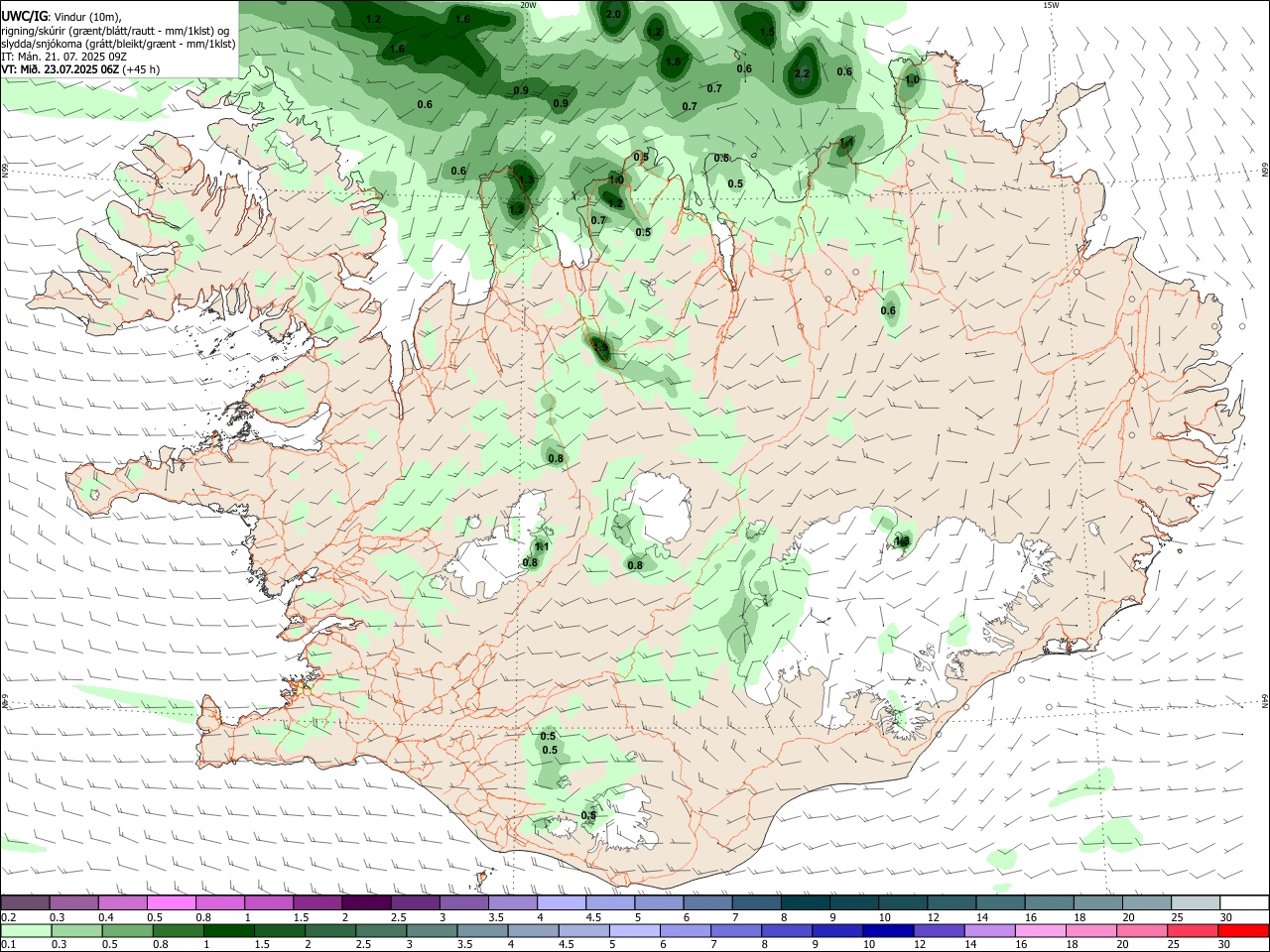The image size is (1270, 952).
Task: Select the royal blue 9–10 swatch in bottom legend
Action: pos(836,930)
